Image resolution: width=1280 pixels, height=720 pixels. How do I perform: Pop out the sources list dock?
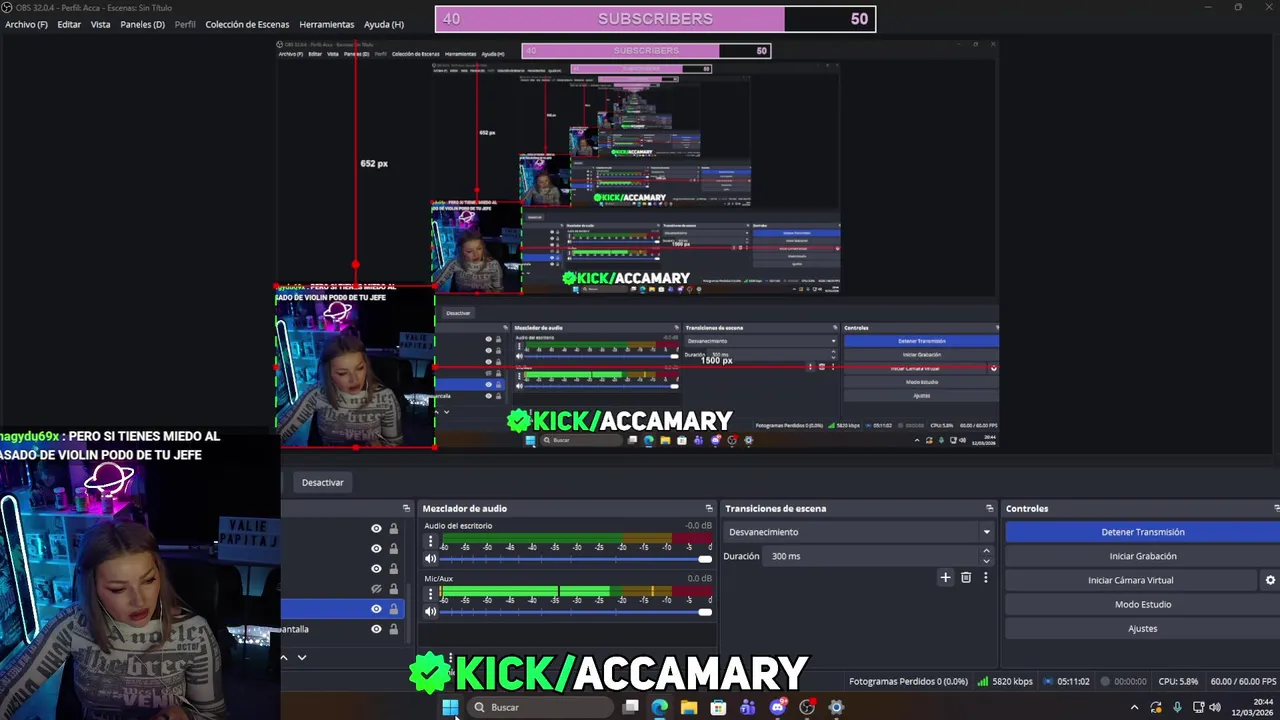406,508
